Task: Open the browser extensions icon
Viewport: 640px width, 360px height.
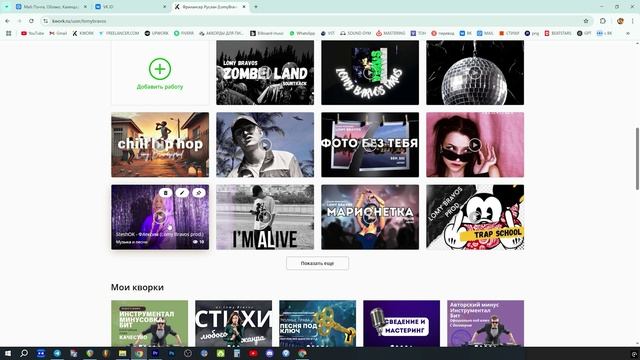Action: (x=603, y=21)
